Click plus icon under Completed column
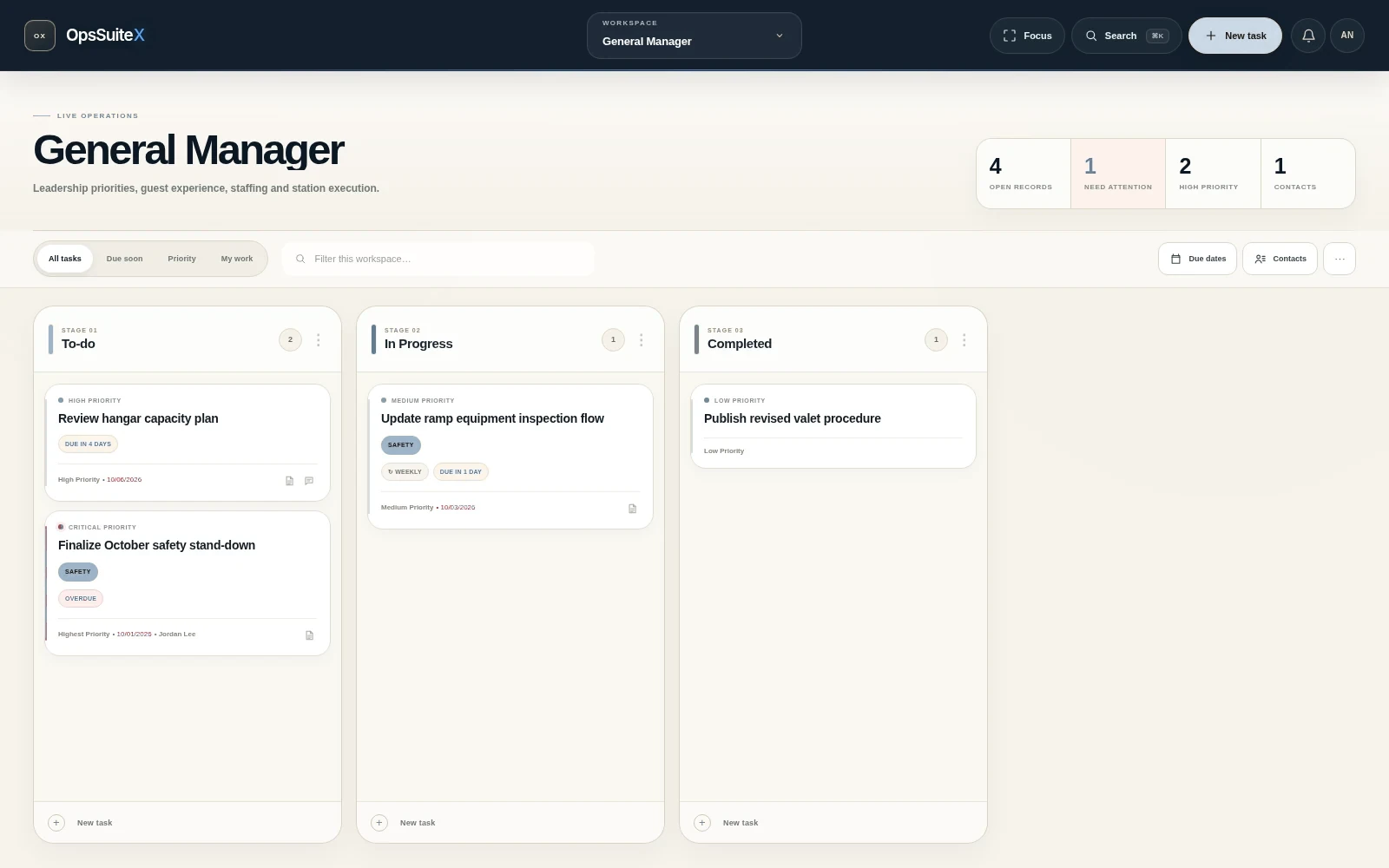Image resolution: width=1389 pixels, height=868 pixels. [x=702, y=823]
